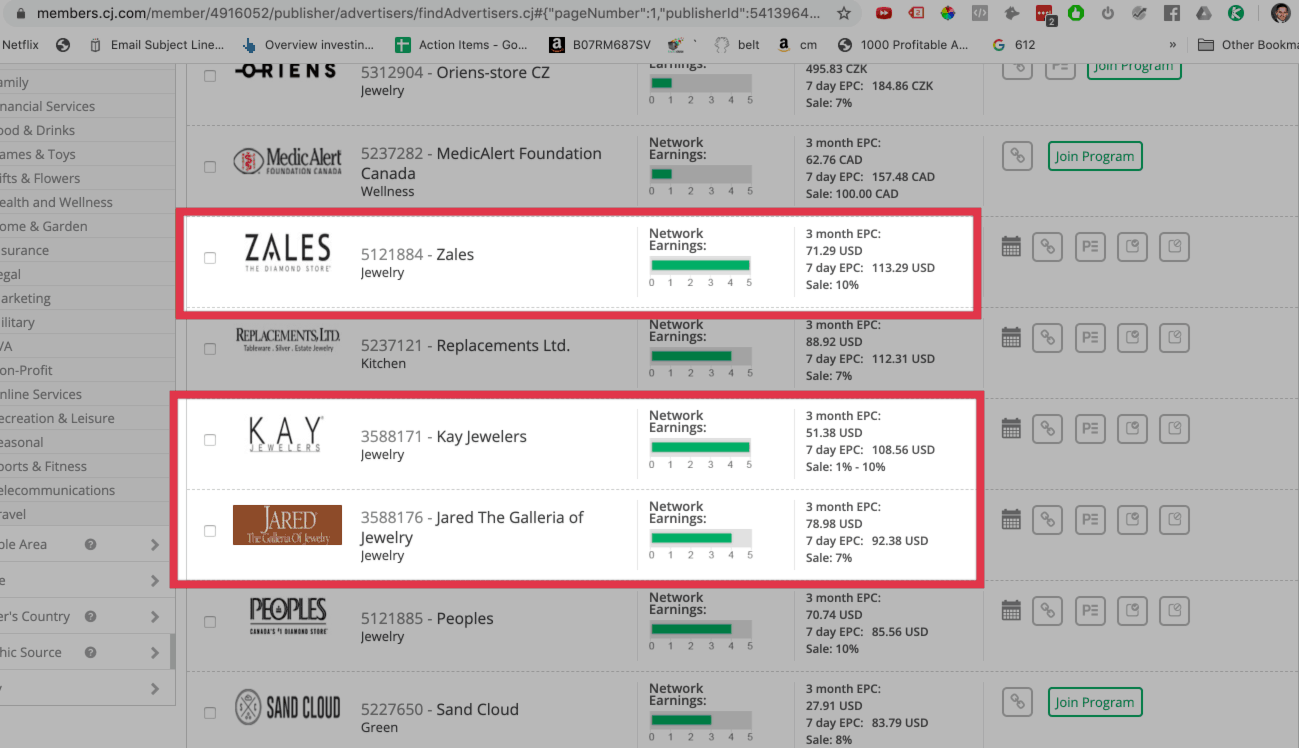Open the Chrome profile avatar
Image resolution: width=1299 pixels, height=748 pixels.
click(1280, 14)
